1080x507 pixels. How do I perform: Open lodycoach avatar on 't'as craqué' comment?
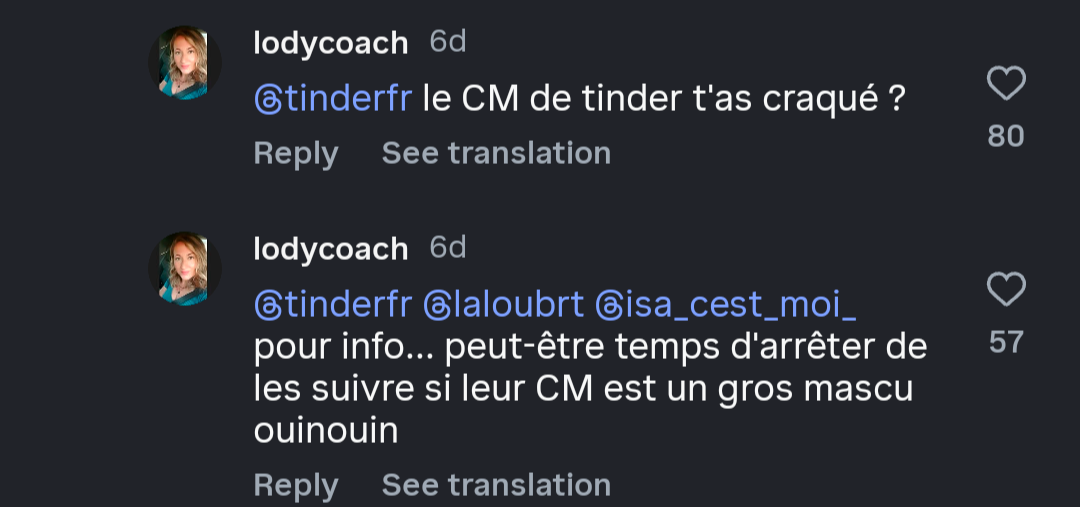point(185,63)
